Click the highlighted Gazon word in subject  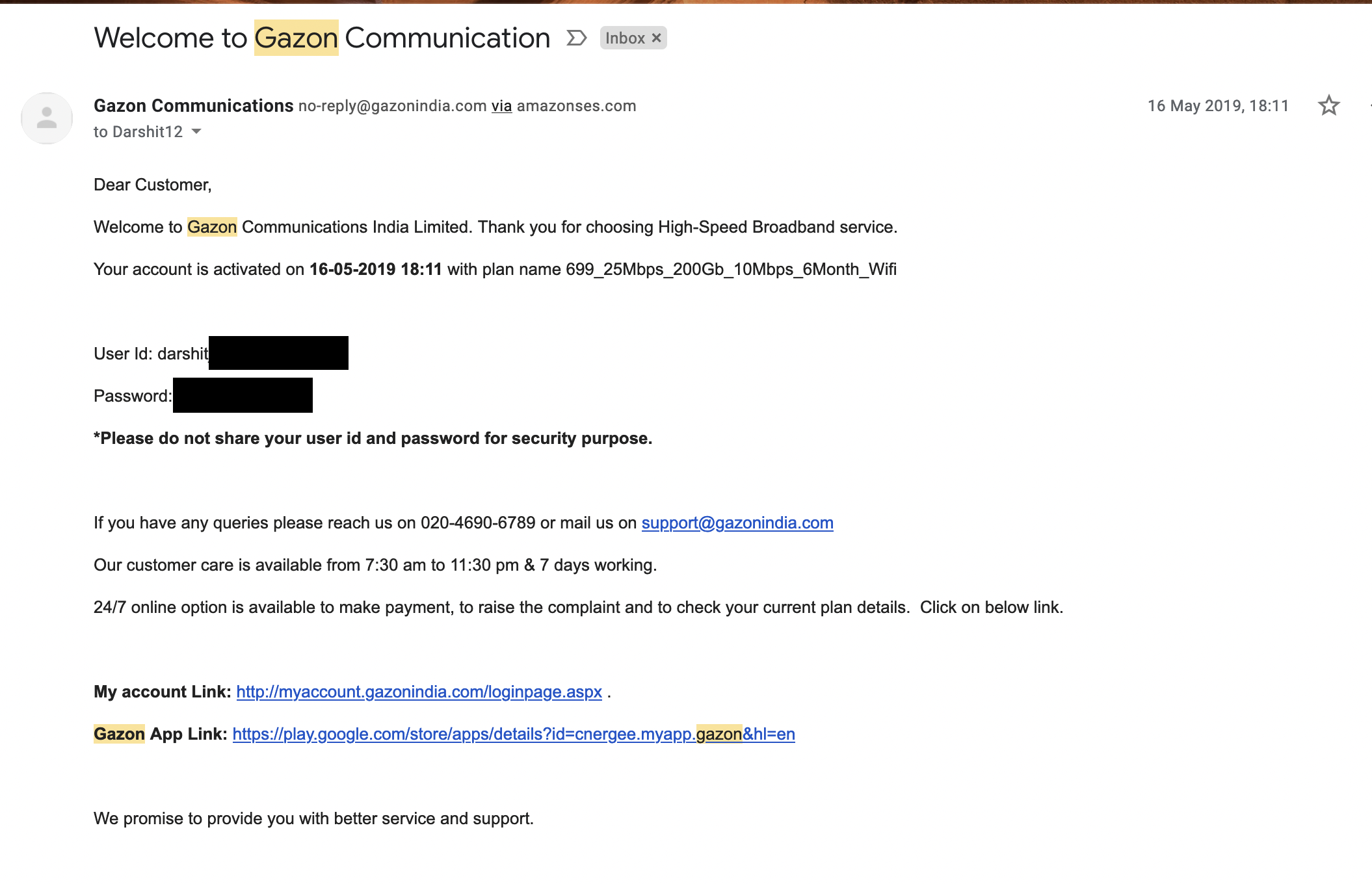[x=297, y=38]
